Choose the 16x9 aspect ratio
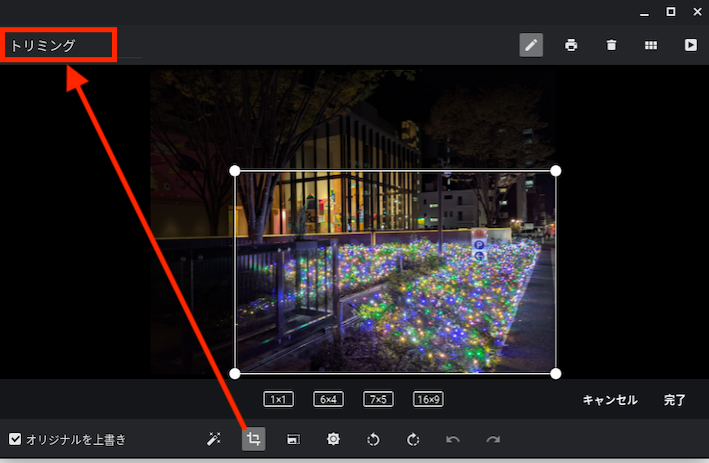Viewport: 709px width, 463px height. click(428, 399)
